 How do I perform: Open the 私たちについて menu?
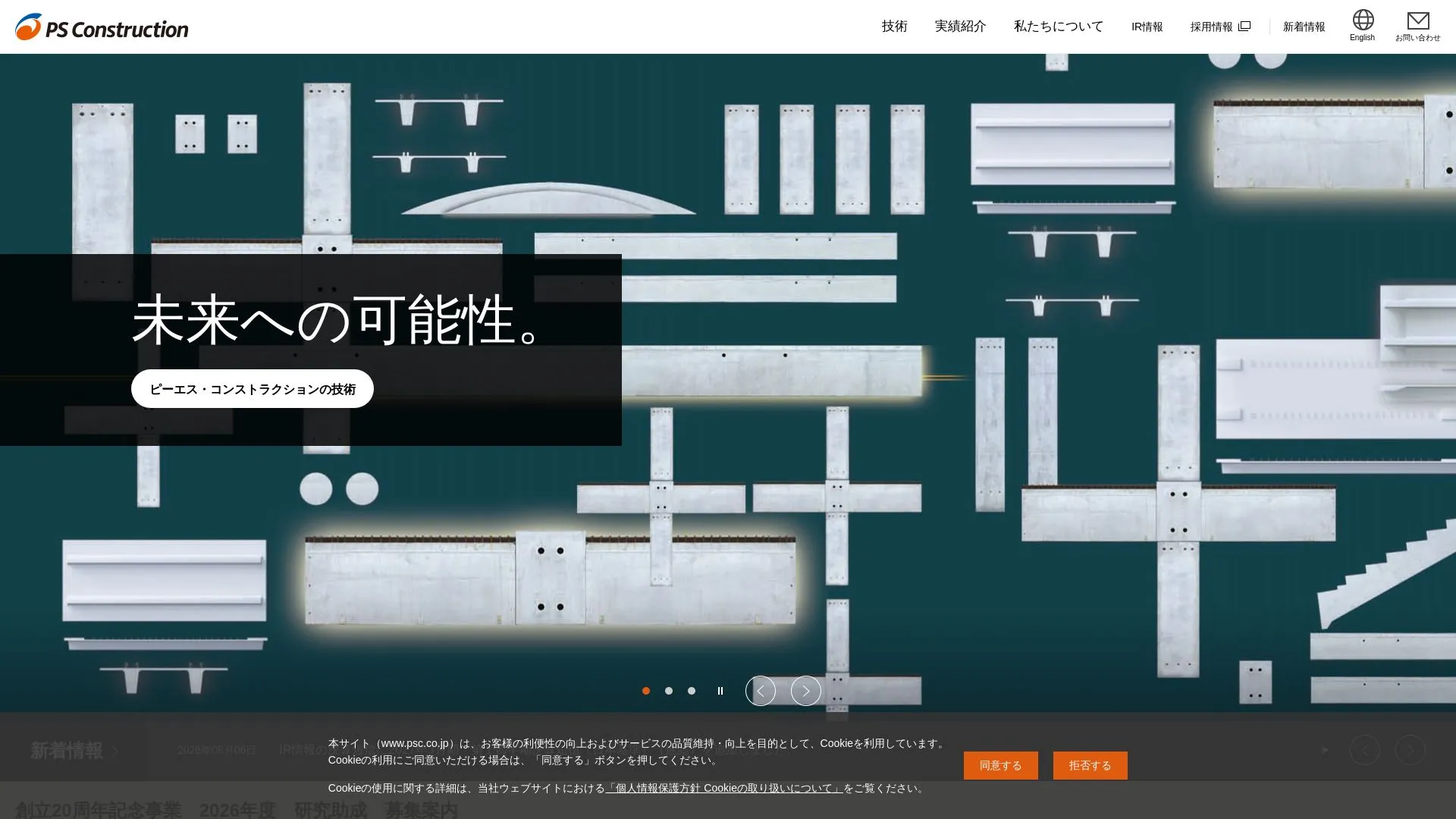pos(1058,27)
